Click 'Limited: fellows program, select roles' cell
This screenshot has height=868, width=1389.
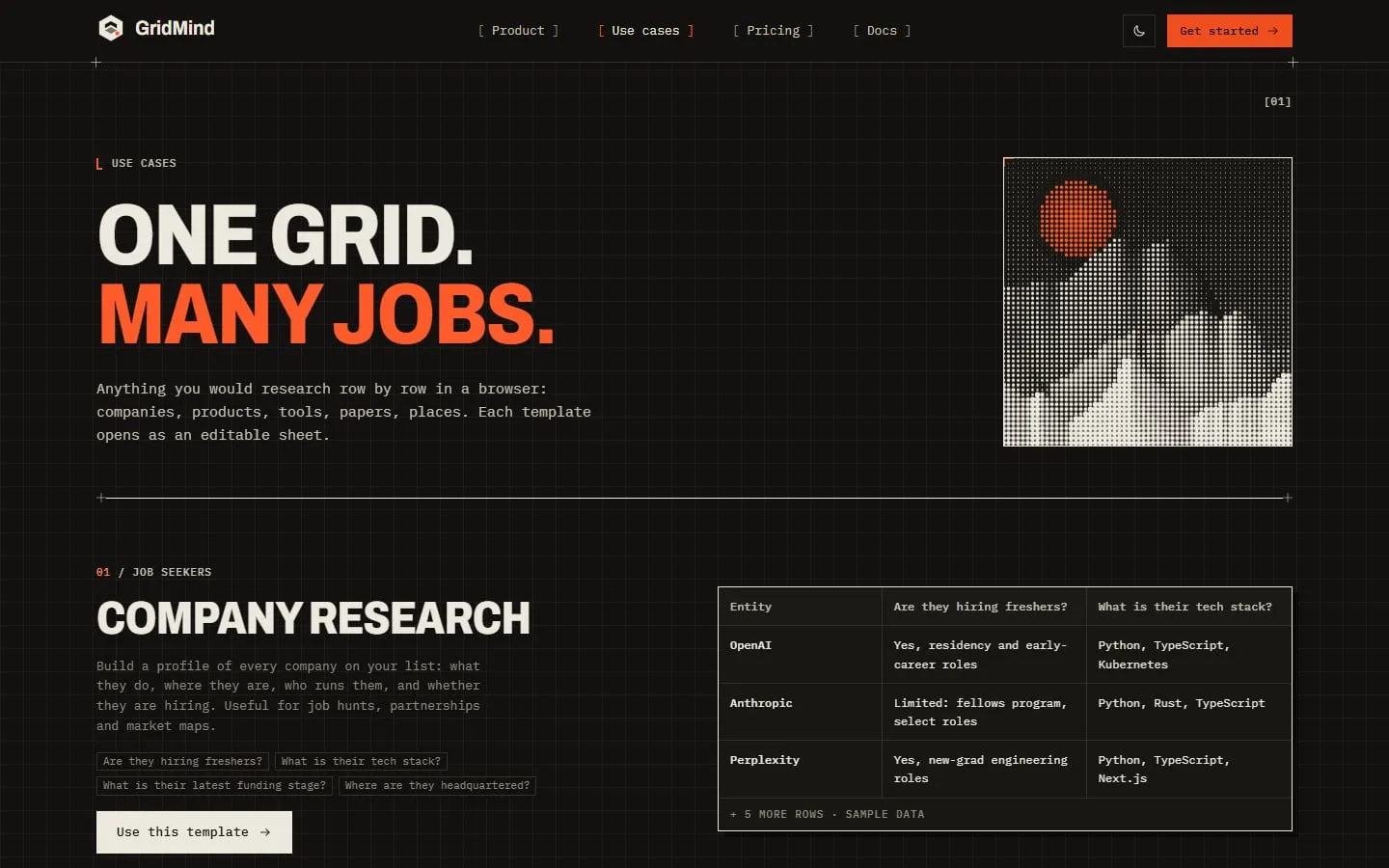click(x=984, y=712)
